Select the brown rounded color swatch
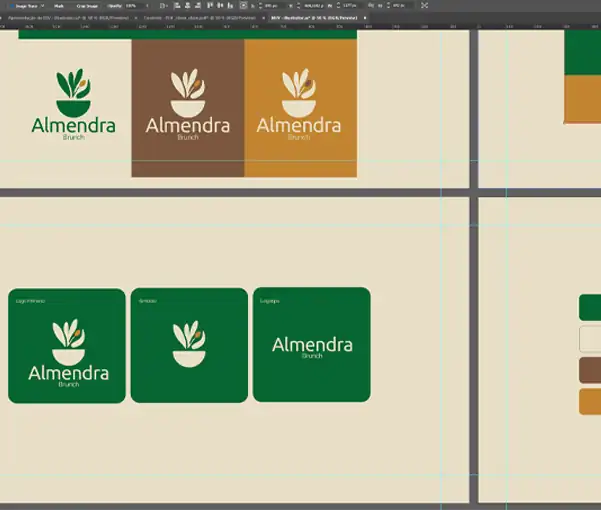Viewport: 601px width, 510px height. pos(590,370)
